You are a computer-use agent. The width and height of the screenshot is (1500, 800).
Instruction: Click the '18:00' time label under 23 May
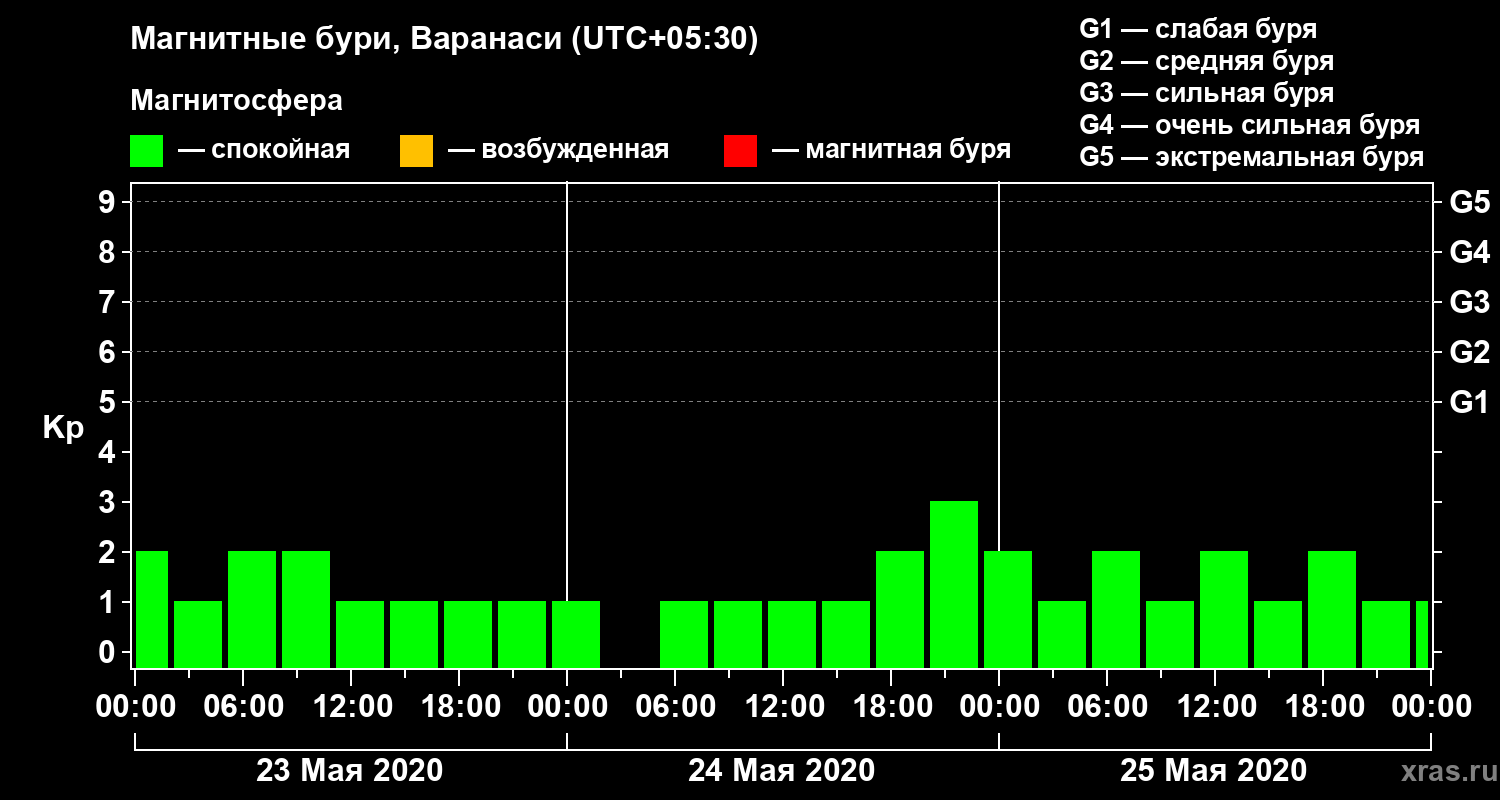pos(459,707)
